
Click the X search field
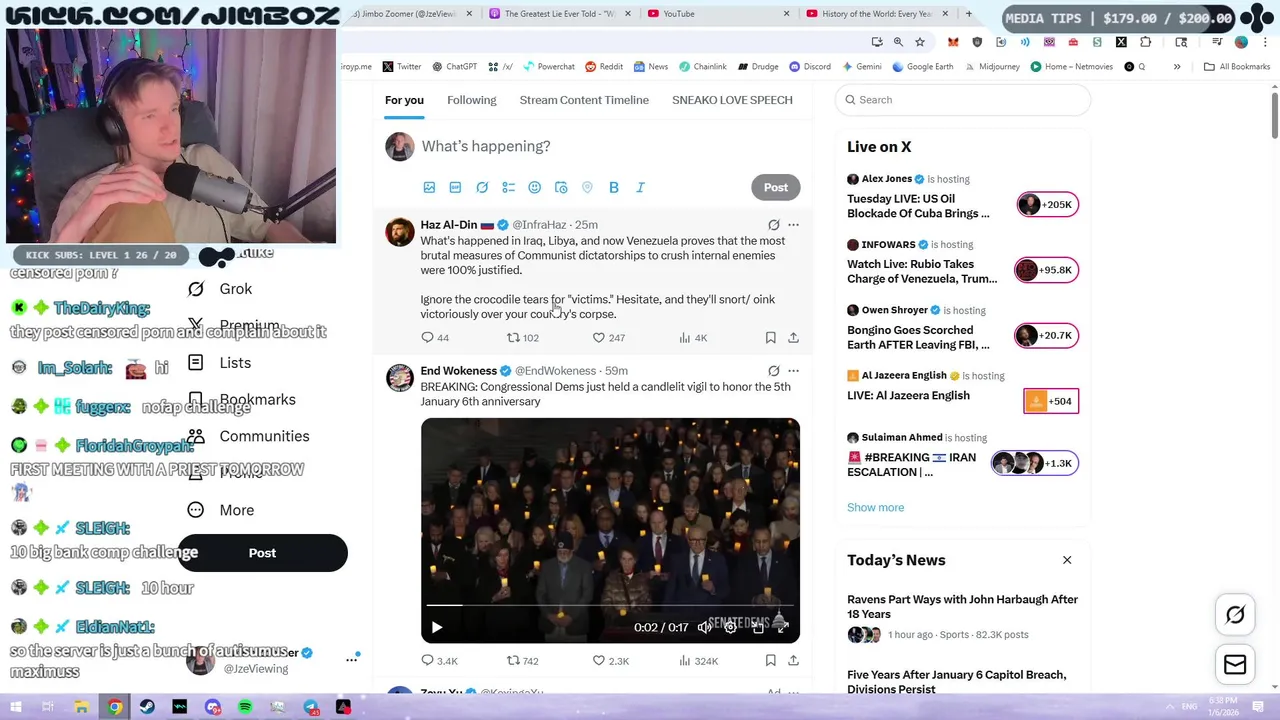coord(962,100)
